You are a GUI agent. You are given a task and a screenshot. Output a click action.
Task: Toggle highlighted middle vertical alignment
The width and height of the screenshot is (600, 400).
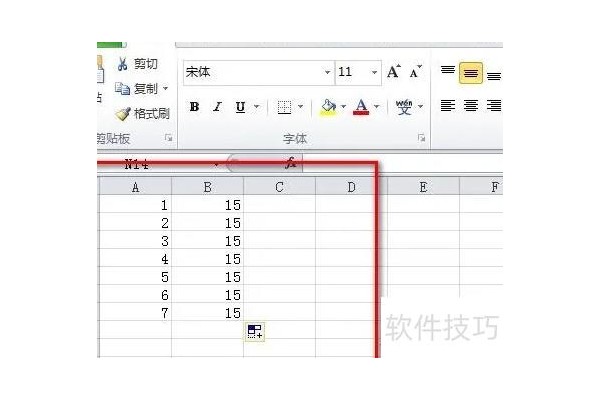point(471,73)
